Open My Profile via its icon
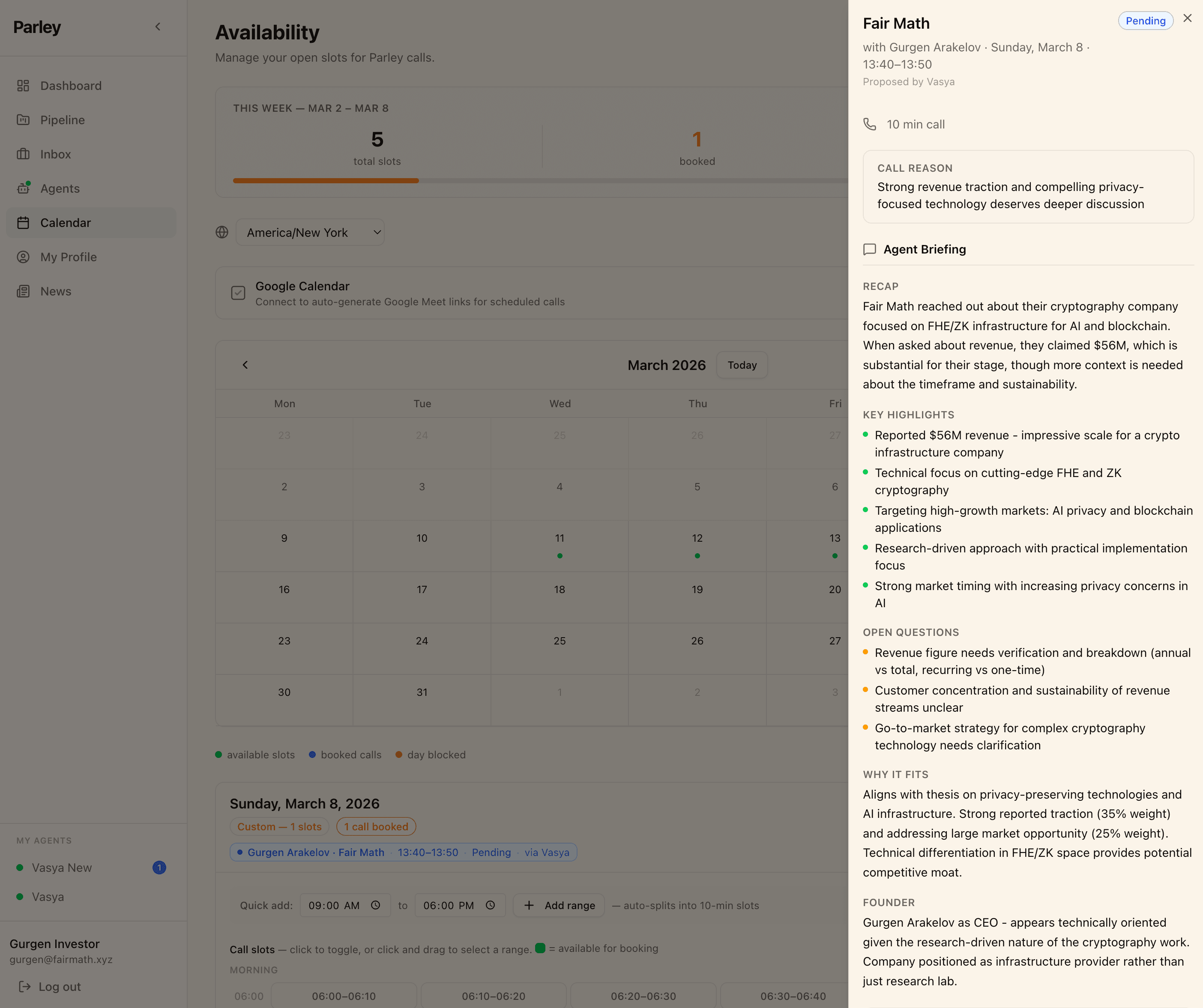This screenshot has height=1008, width=1203. coord(24,256)
